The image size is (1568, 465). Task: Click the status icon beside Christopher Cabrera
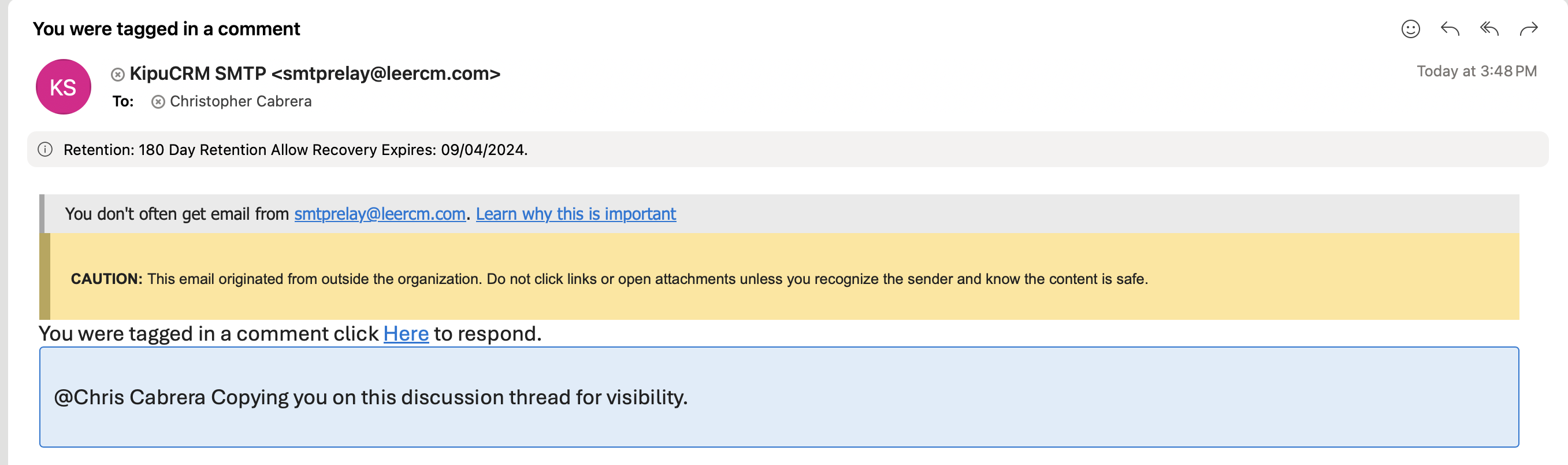click(158, 102)
